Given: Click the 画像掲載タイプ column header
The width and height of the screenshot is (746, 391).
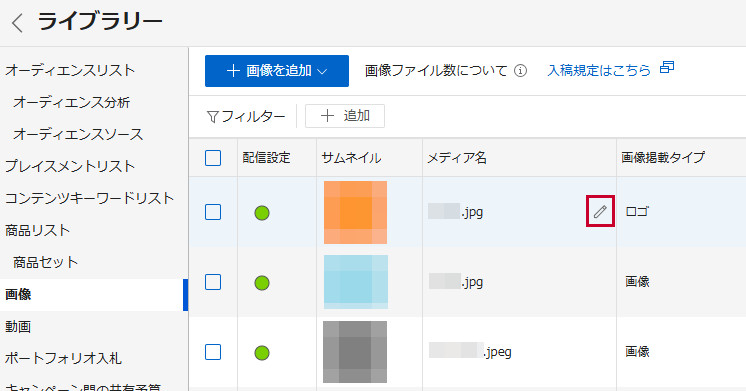Looking at the screenshot, I should (x=663, y=158).
